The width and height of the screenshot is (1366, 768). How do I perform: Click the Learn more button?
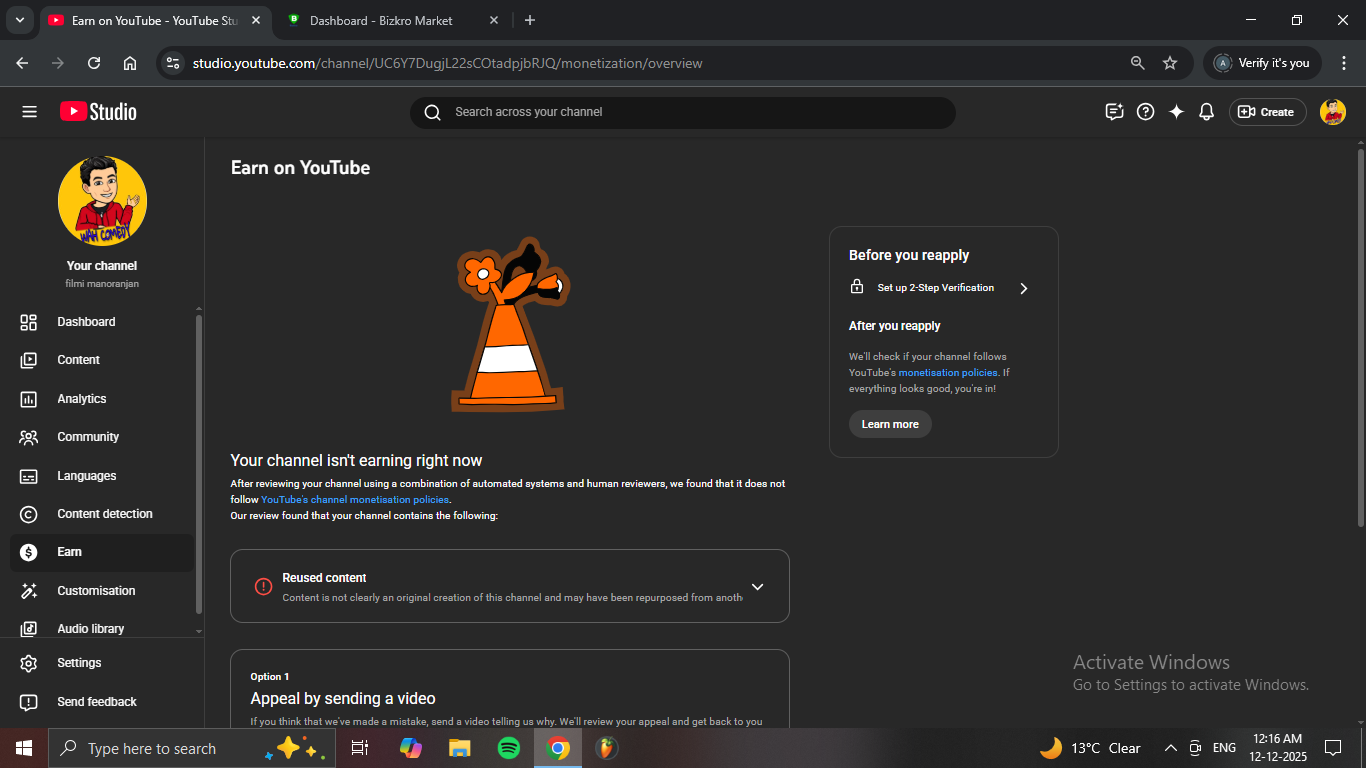pos(890,424)
